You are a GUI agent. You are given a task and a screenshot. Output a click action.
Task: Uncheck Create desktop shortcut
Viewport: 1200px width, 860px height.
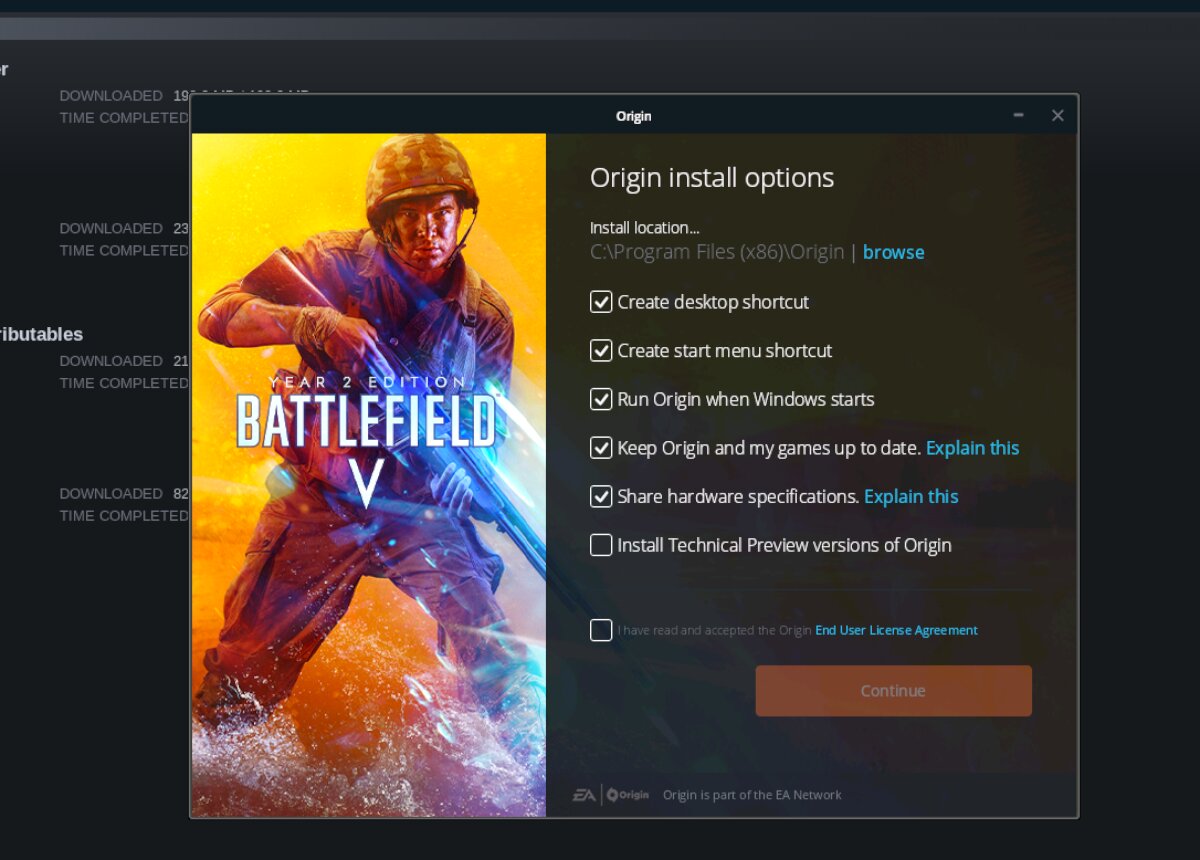(x=601, y=302)
